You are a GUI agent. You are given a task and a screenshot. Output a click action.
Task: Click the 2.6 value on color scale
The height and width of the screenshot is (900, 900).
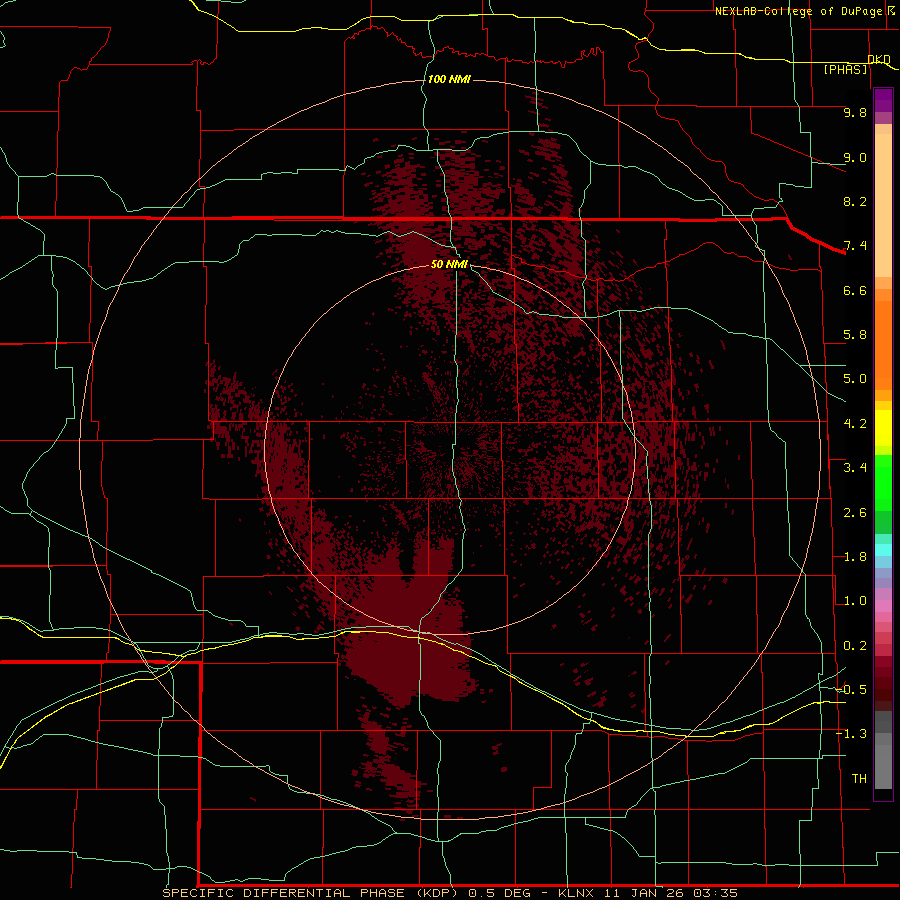coord(855,513)
